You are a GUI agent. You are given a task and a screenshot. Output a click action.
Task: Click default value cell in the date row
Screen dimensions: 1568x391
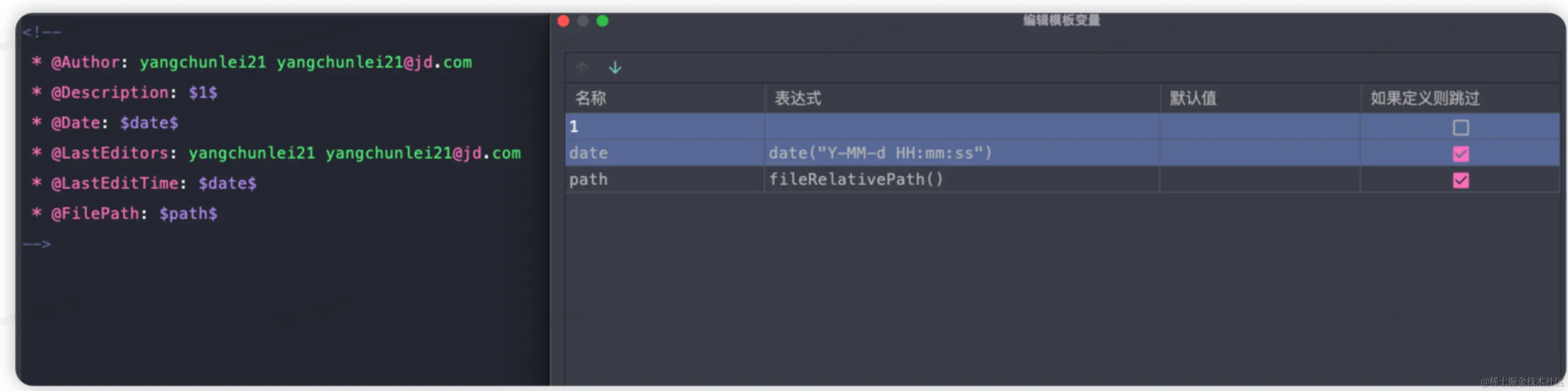(x=1259, y=153)
